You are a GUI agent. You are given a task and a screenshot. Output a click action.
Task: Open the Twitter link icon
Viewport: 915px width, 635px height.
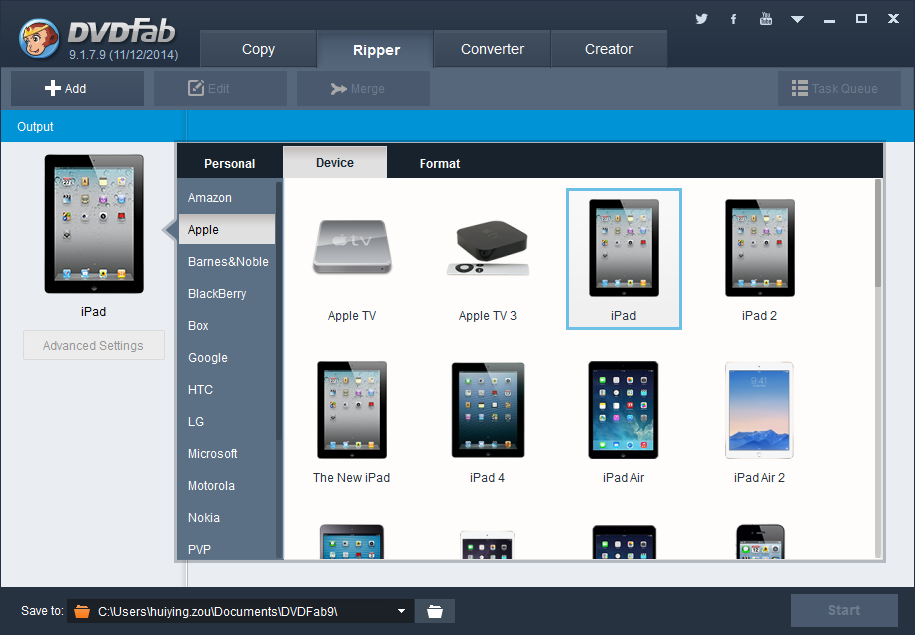[x=701, y=19]
